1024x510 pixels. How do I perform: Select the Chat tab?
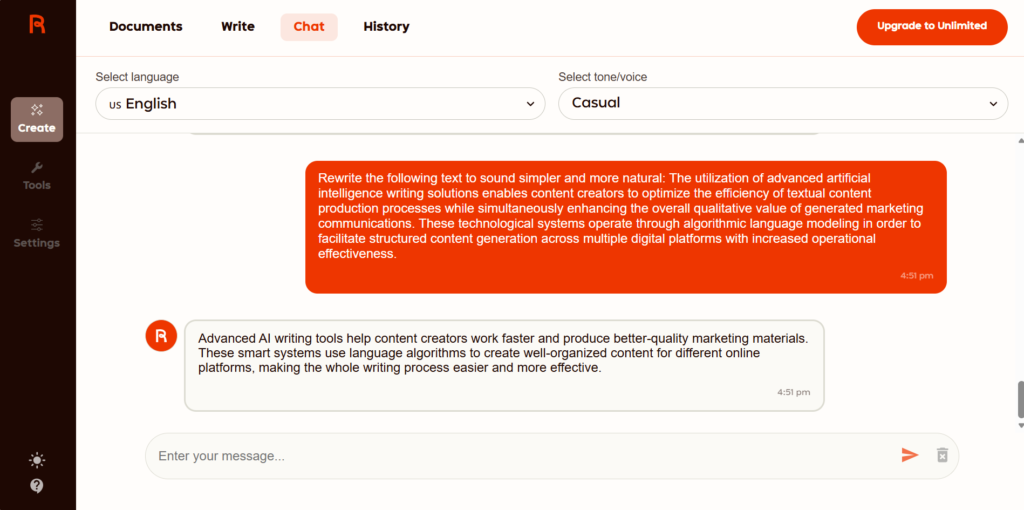pos(309,27)
